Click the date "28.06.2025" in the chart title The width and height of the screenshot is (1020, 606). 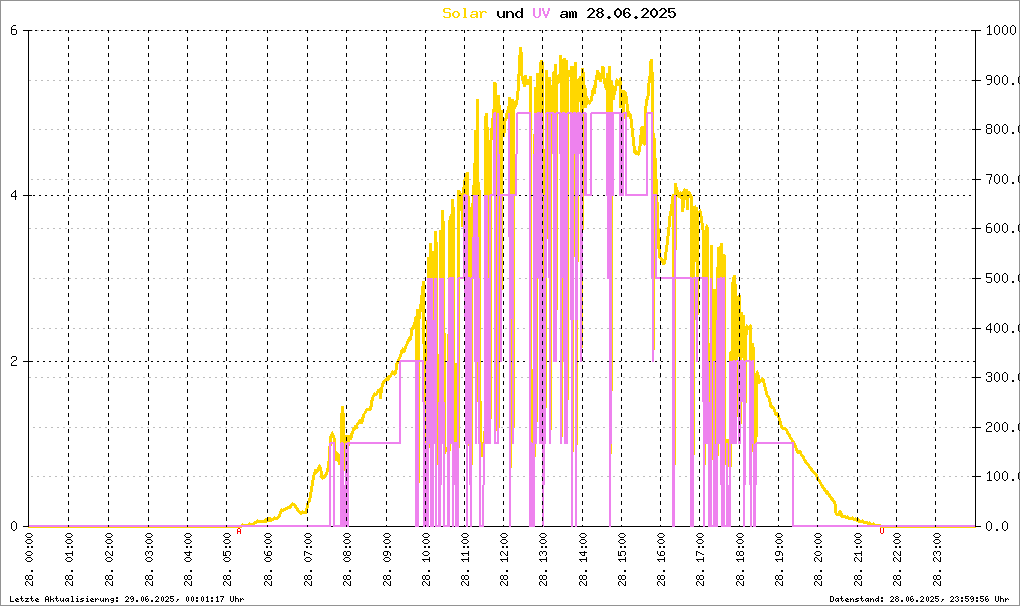pos(631,13)
